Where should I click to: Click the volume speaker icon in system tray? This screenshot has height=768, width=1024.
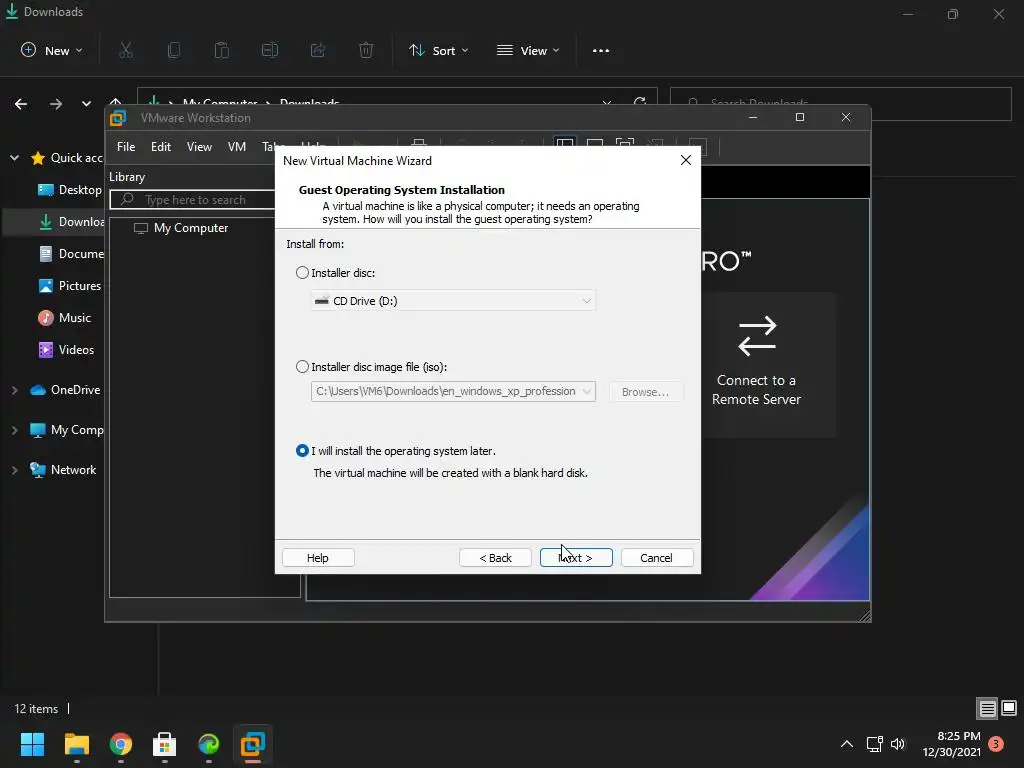(x=898, y=744)
